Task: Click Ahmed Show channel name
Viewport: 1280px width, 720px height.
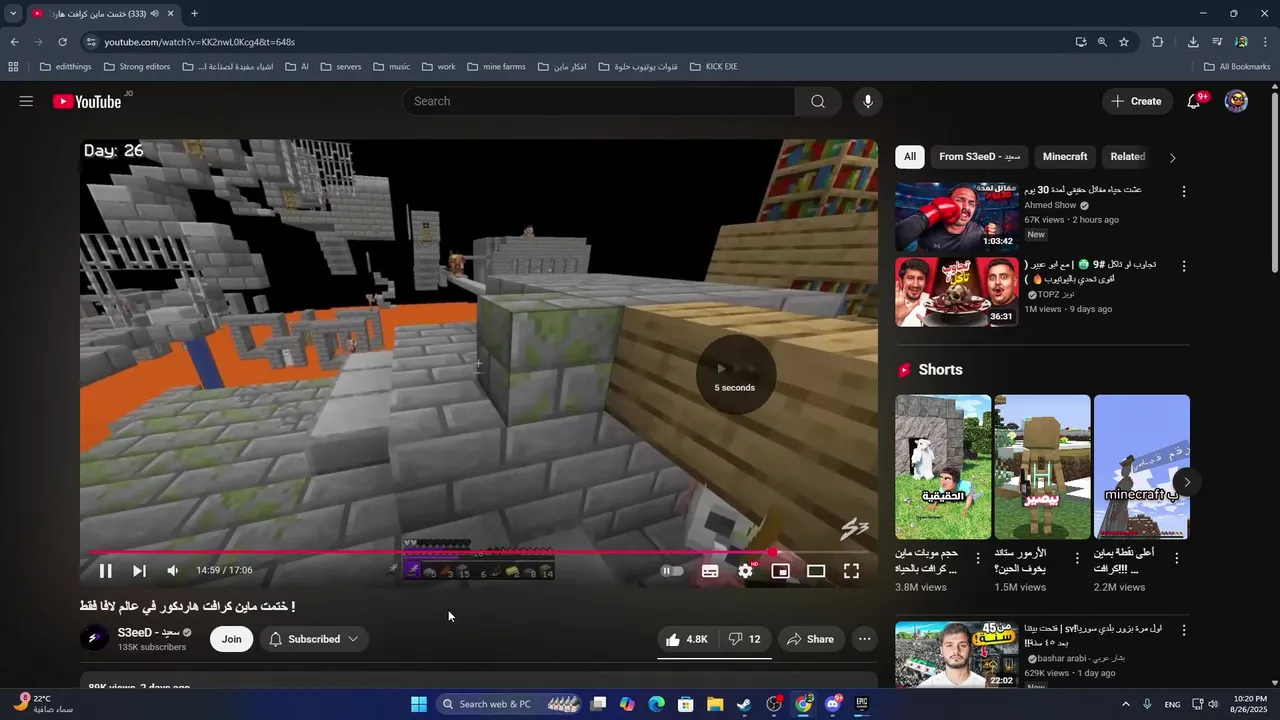Action: (x=1050, y=205)
